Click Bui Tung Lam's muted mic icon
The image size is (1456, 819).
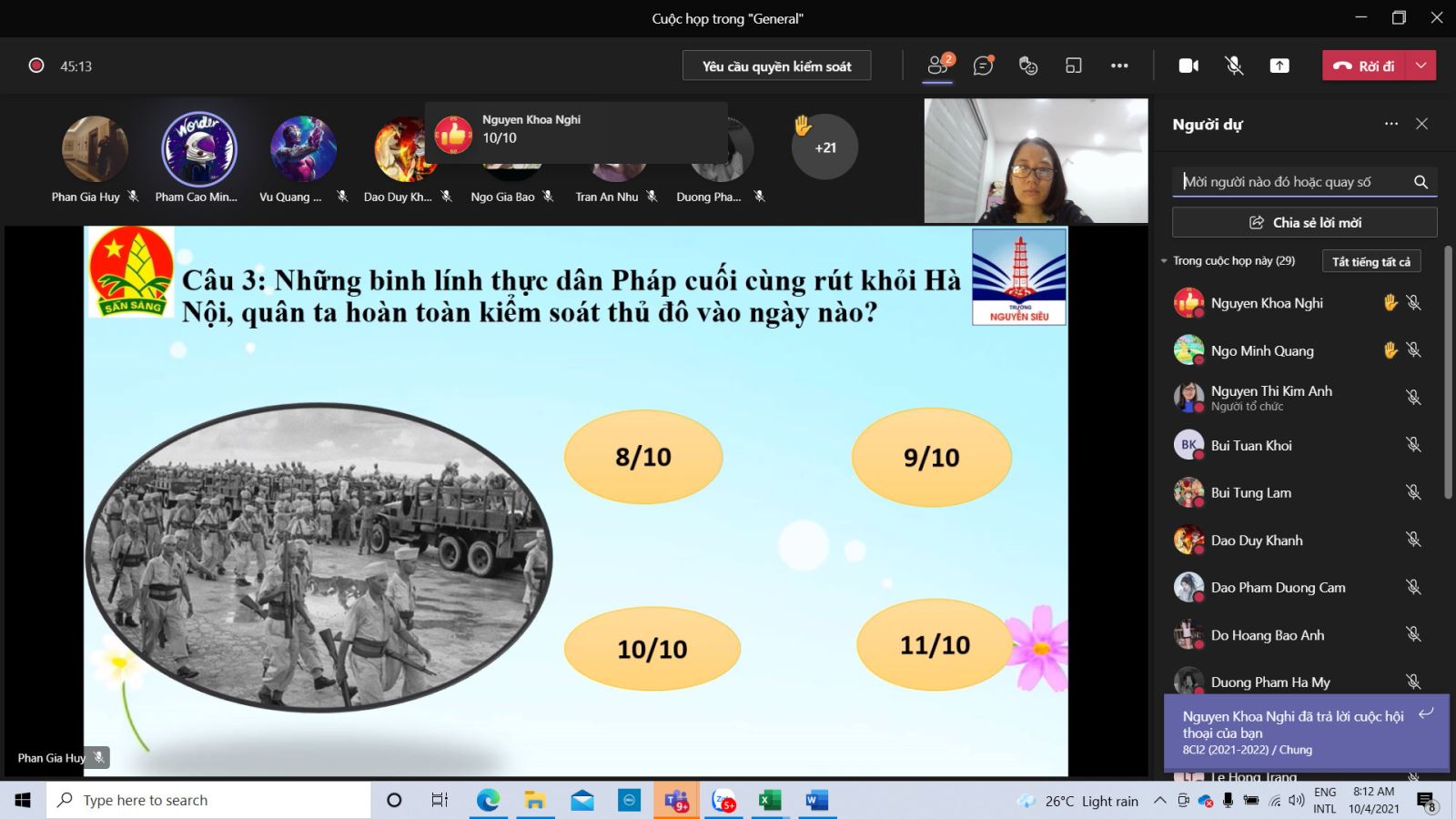1413,492
